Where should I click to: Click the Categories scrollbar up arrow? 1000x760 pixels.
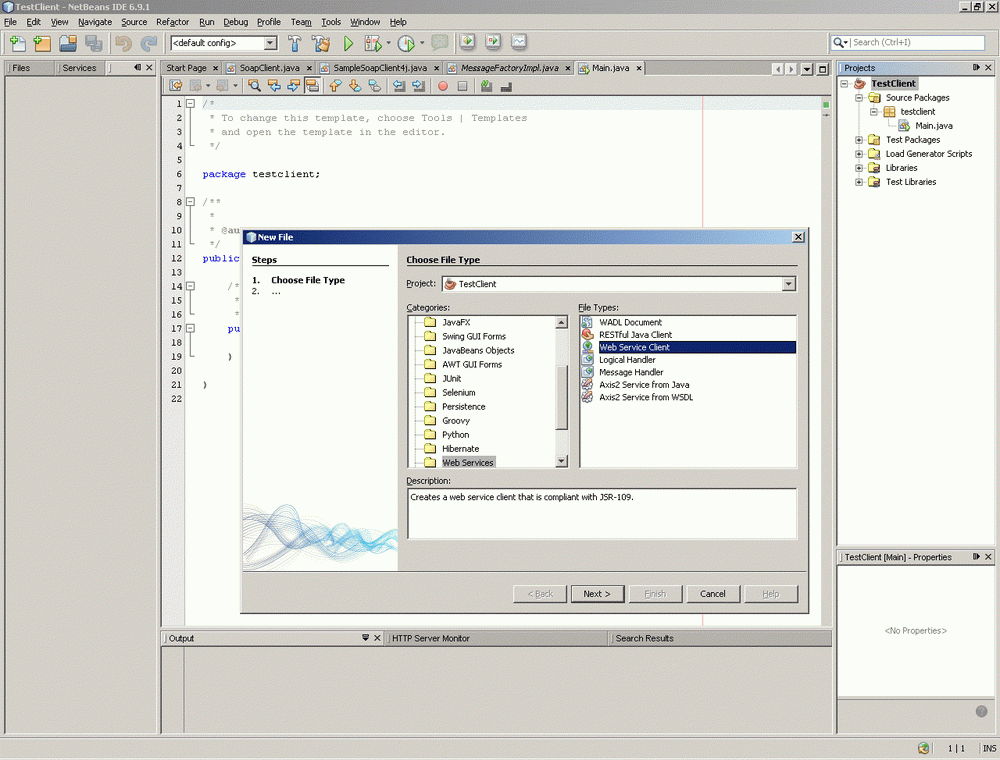coord(562,322)
